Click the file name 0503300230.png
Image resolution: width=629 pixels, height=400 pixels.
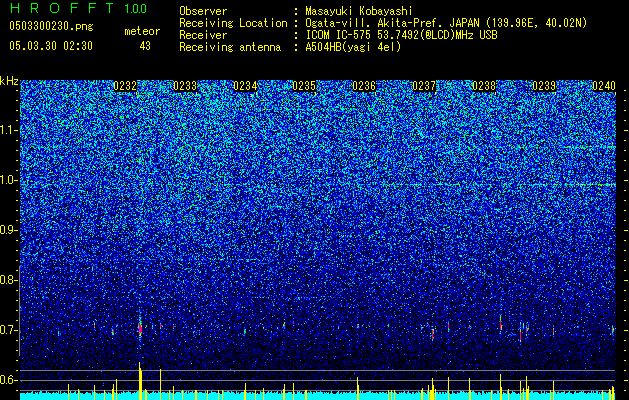[x=51, y=26]
